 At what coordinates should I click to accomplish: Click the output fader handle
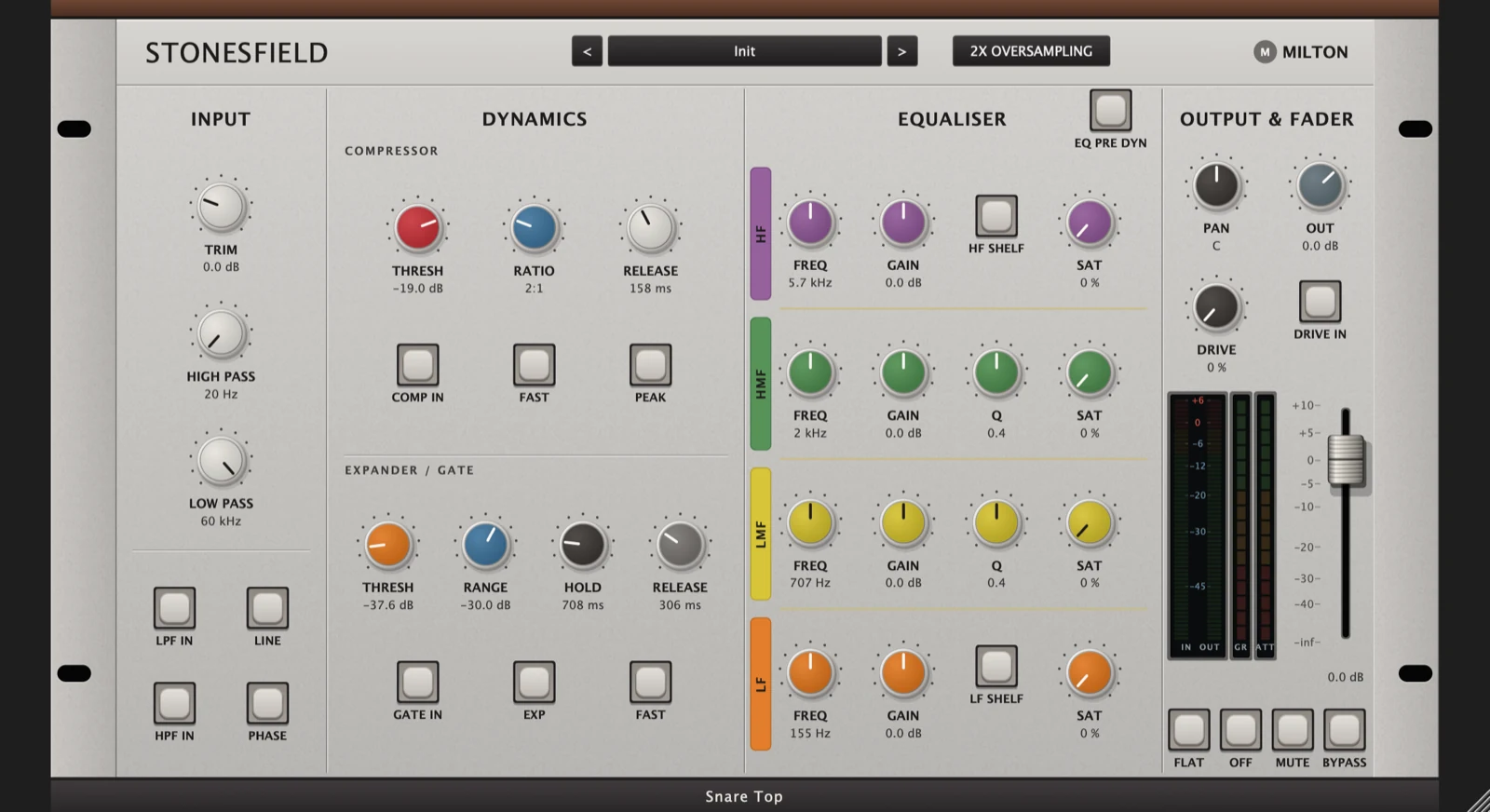(x=1346, y=460)
